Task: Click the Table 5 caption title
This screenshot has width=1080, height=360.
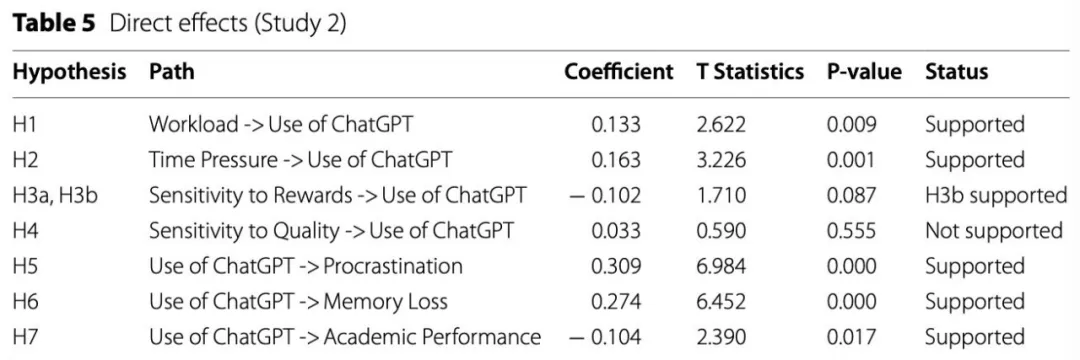Action: tap(179, 23)
